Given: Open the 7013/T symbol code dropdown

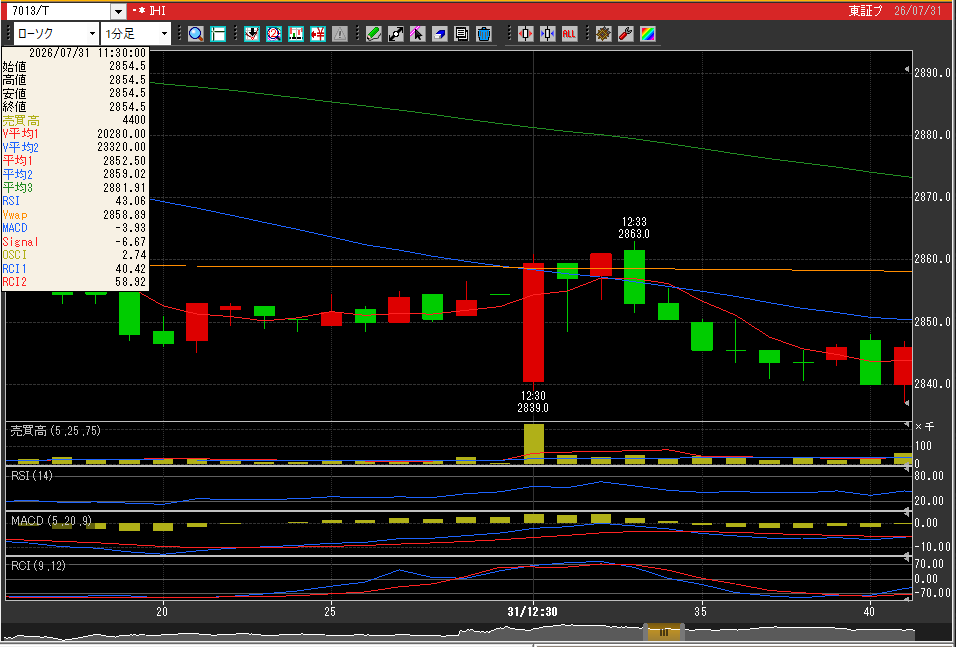Looking at the screenshot, I should pos(118,11).
